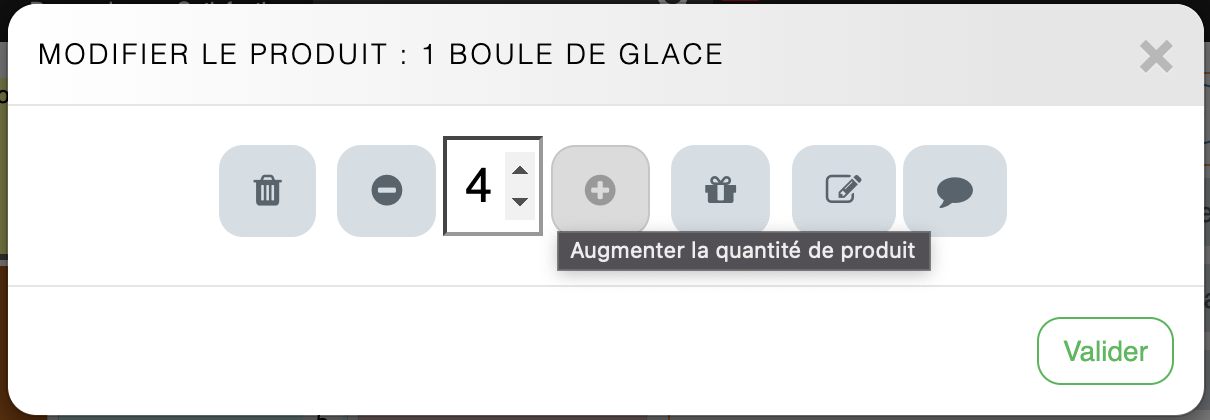
Task: Focus the quantity input field showing 4
Action: click(x=478, y=187)
